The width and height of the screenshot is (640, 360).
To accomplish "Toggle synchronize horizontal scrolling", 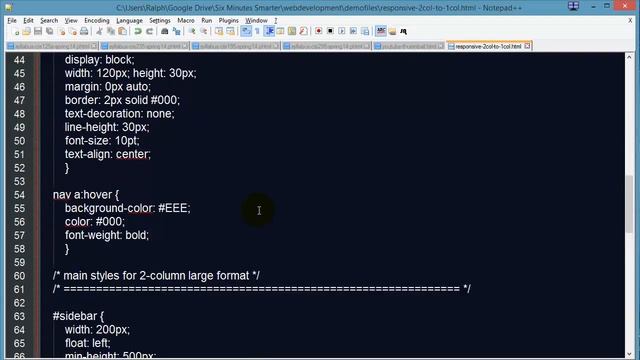I will (231, 31).
